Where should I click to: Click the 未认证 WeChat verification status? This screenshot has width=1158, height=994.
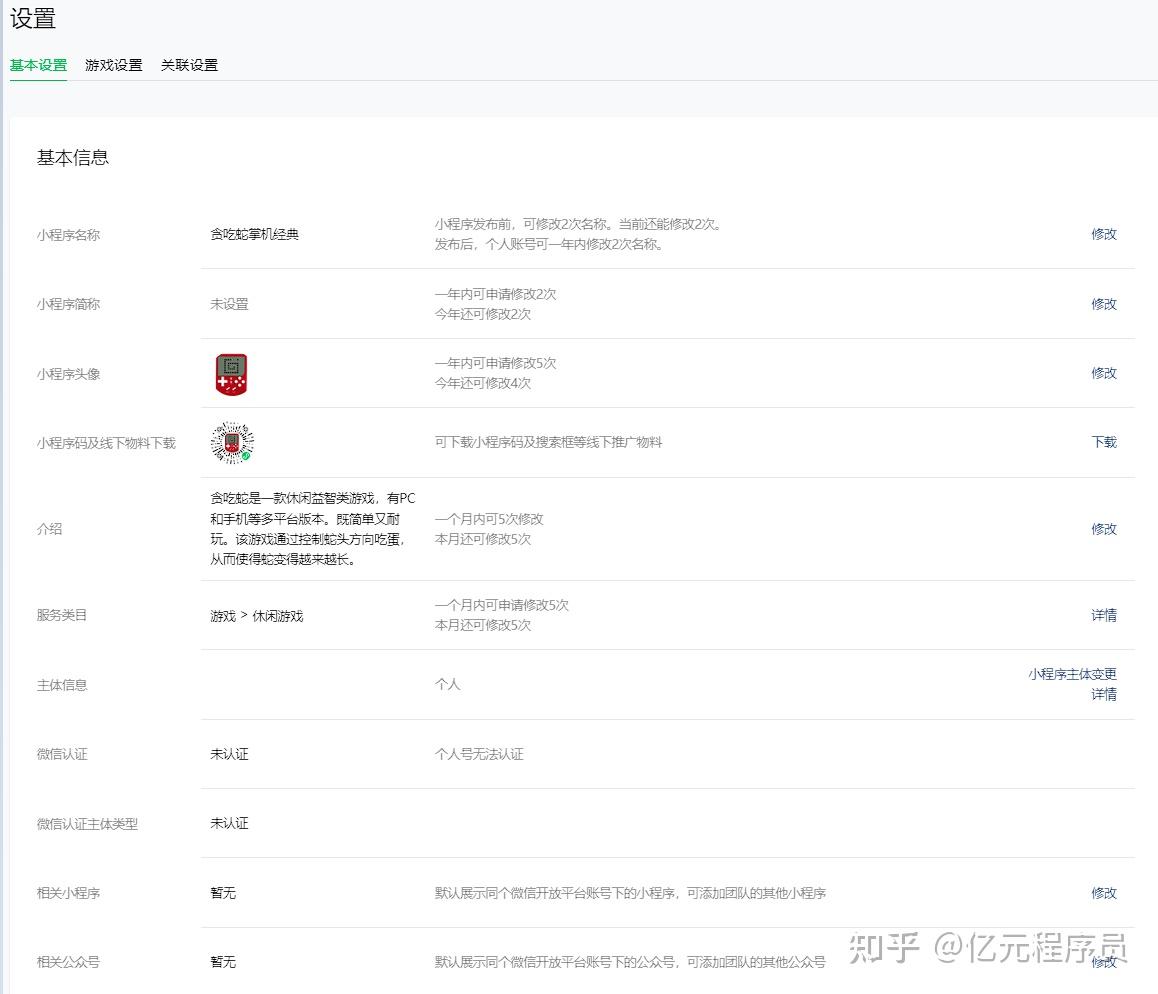coord(229,753)
